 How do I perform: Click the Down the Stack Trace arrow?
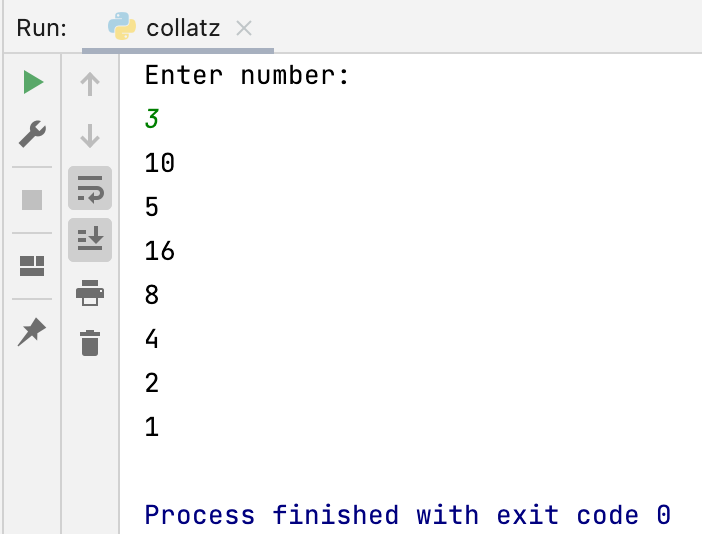[x=90, y=135]
